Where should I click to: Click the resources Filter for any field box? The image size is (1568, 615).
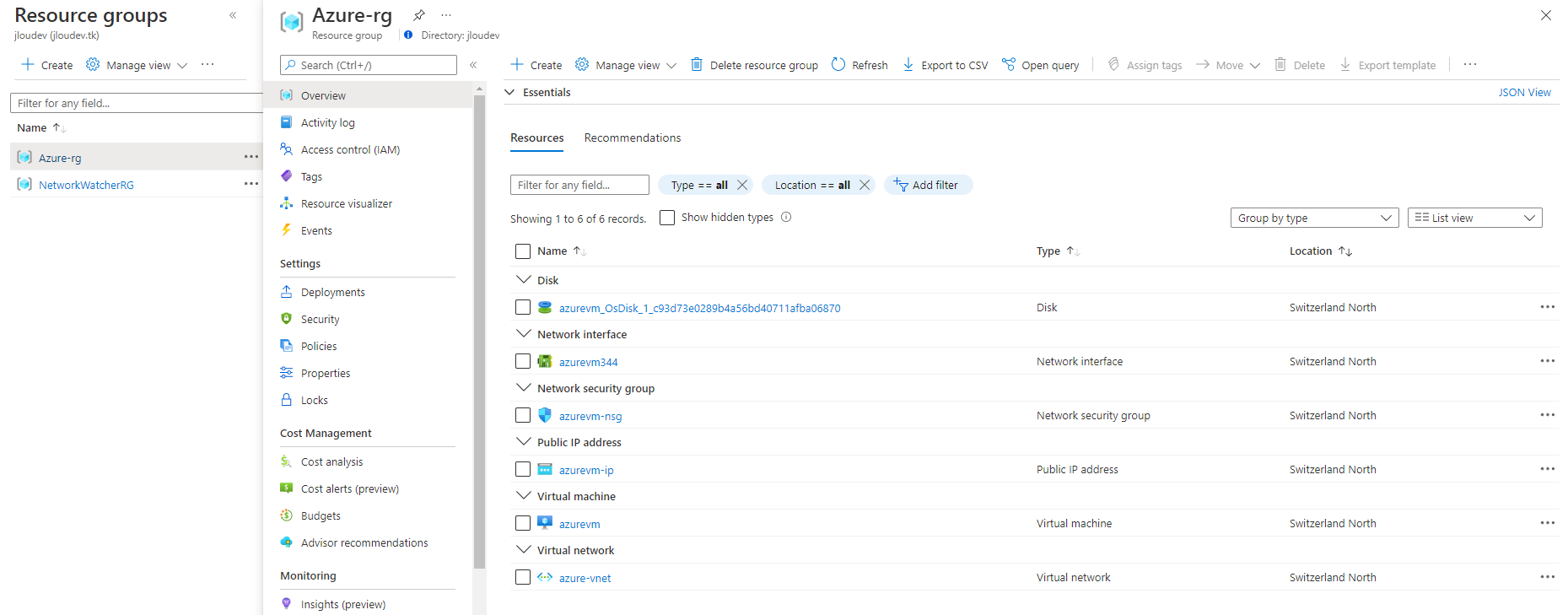[579, 185]
